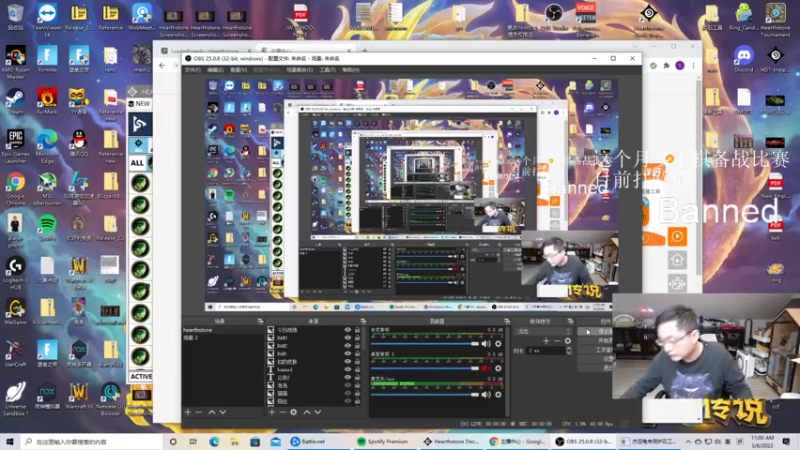The width and height of the screenshot is (800, 450).
Task: Open settings gear for the 麦克风/Aux channel
Action: pos(498,394)
